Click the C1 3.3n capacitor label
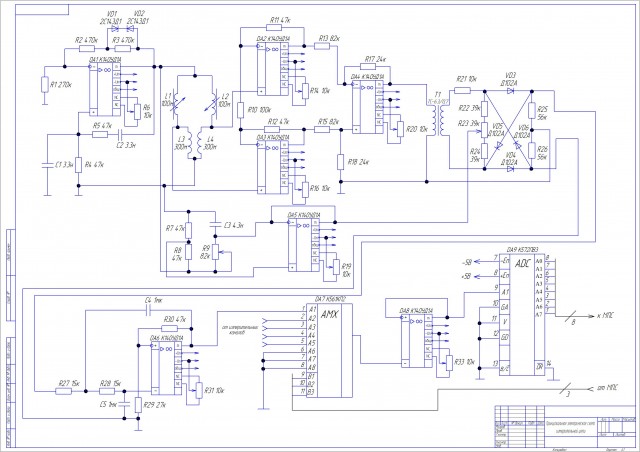 (63, 165)
